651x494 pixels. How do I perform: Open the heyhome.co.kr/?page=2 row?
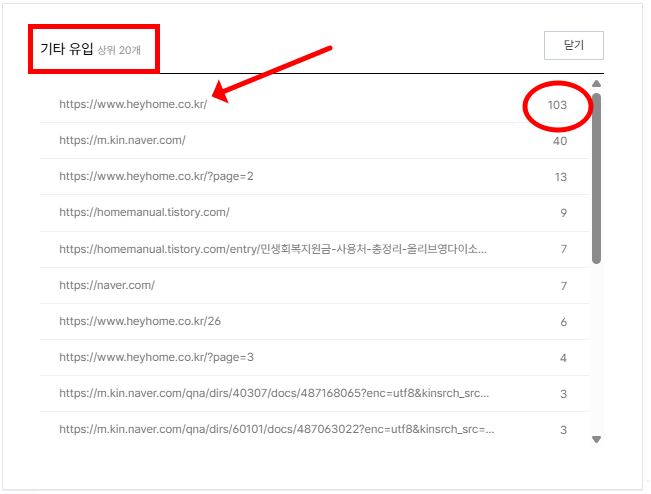(x=314, y=176)
